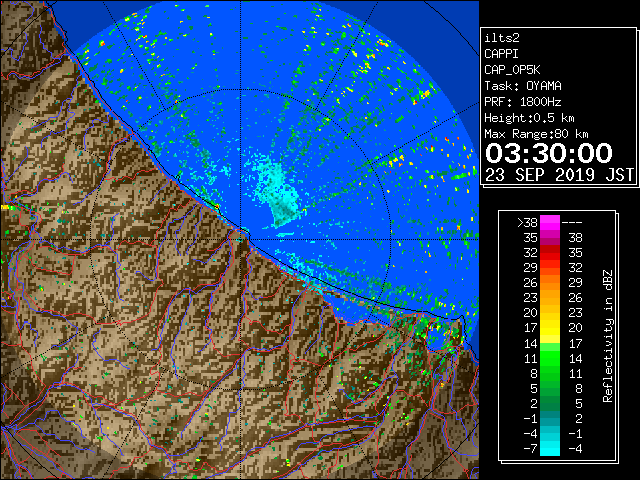Click the --- label beside the magenta swatch
This screenshot has width=640, height=480.
(x=572, y=223)
